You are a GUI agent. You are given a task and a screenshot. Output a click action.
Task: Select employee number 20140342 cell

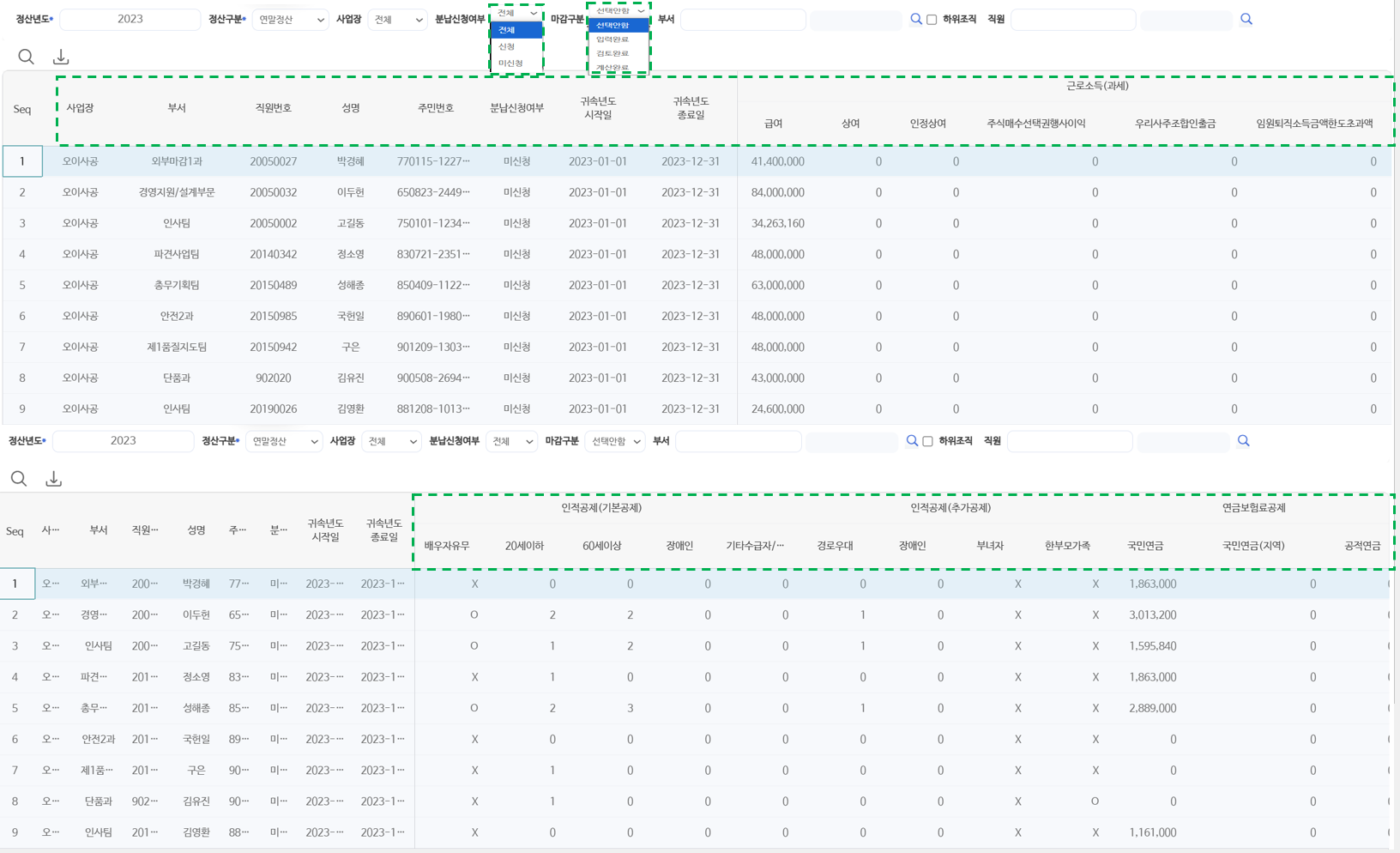click(x=274, y=254)
